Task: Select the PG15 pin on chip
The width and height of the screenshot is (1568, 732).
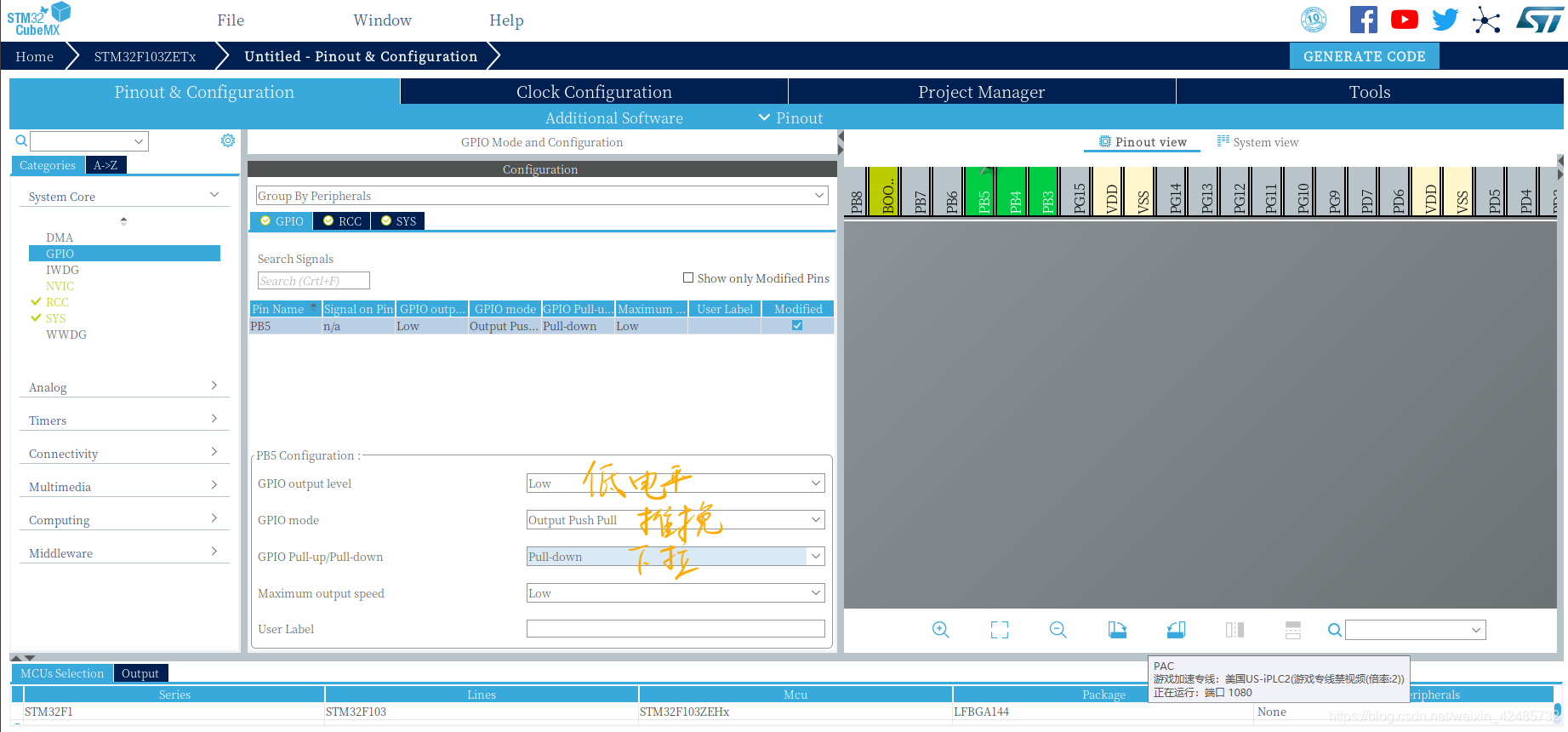Action: pos(1078,192)
